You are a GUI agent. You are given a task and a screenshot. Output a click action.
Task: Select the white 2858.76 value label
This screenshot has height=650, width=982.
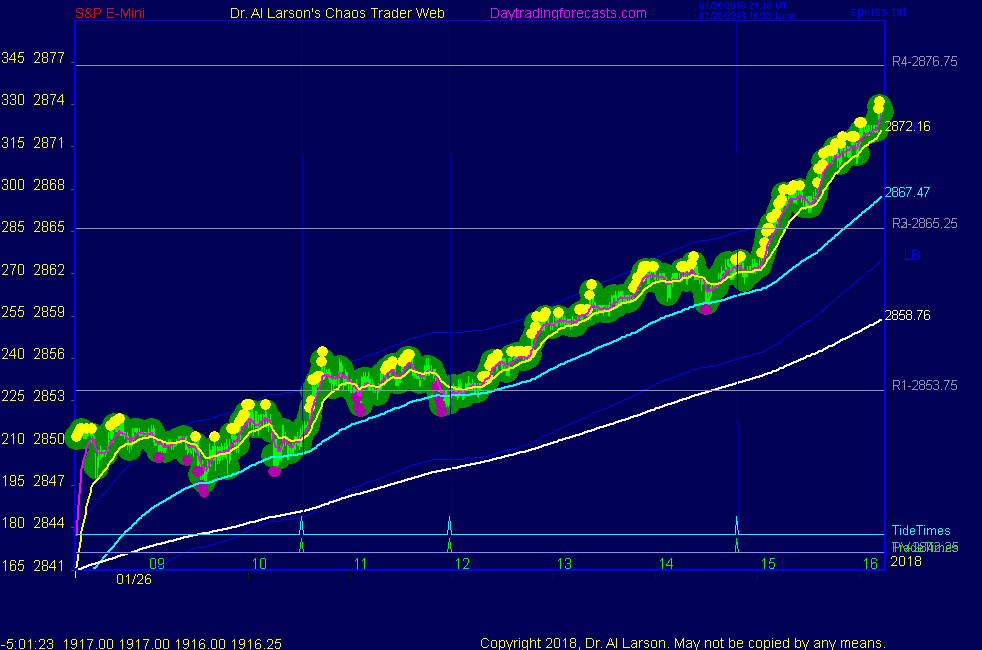tap(907, 316)
